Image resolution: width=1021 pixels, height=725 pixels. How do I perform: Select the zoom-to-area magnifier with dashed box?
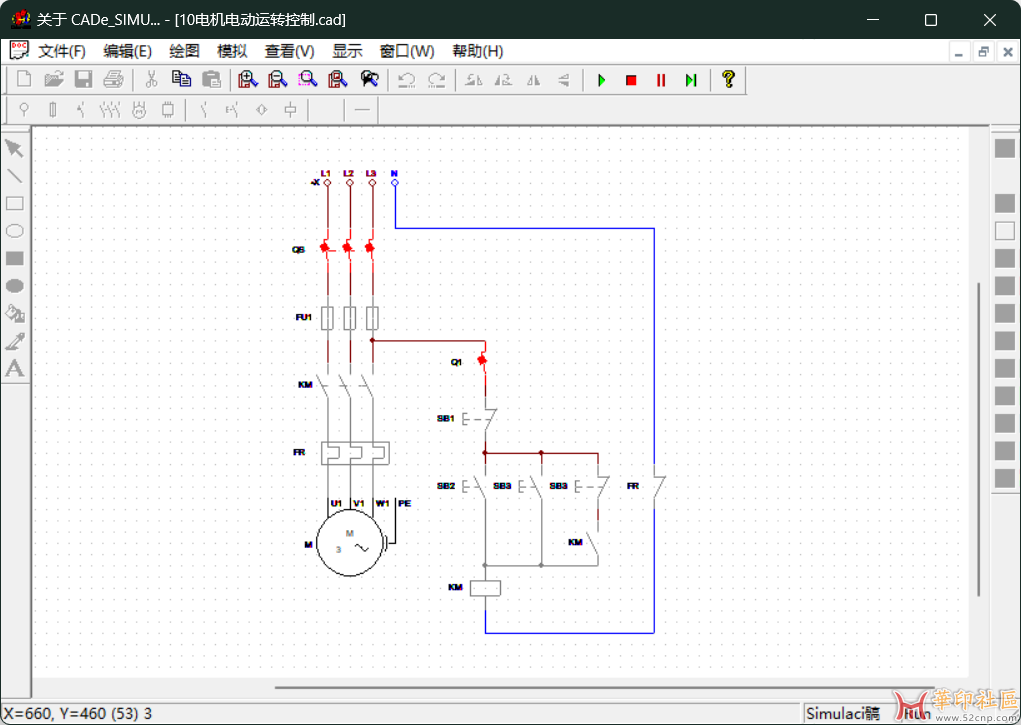[x=307, y=79]
